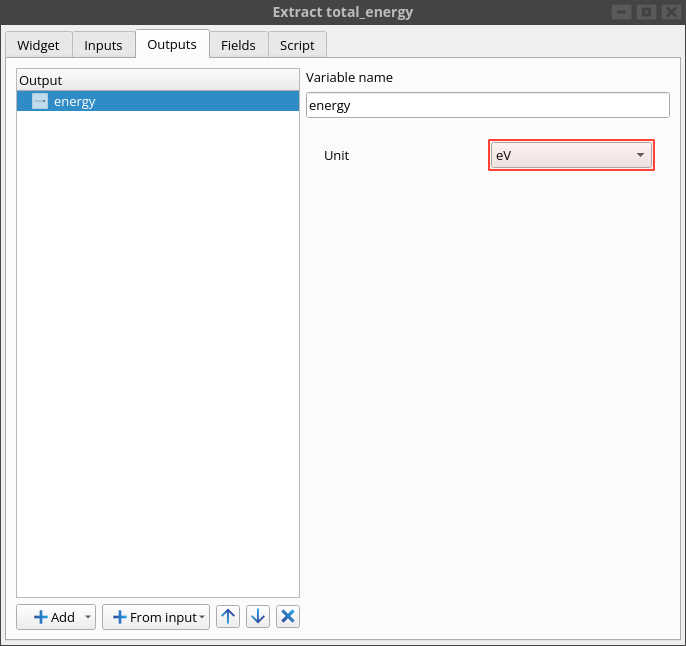Viewport: 686px width, 646px height.
Task: Go to the Fields tab
Action: pyautogui.click(x=238, y=45)
